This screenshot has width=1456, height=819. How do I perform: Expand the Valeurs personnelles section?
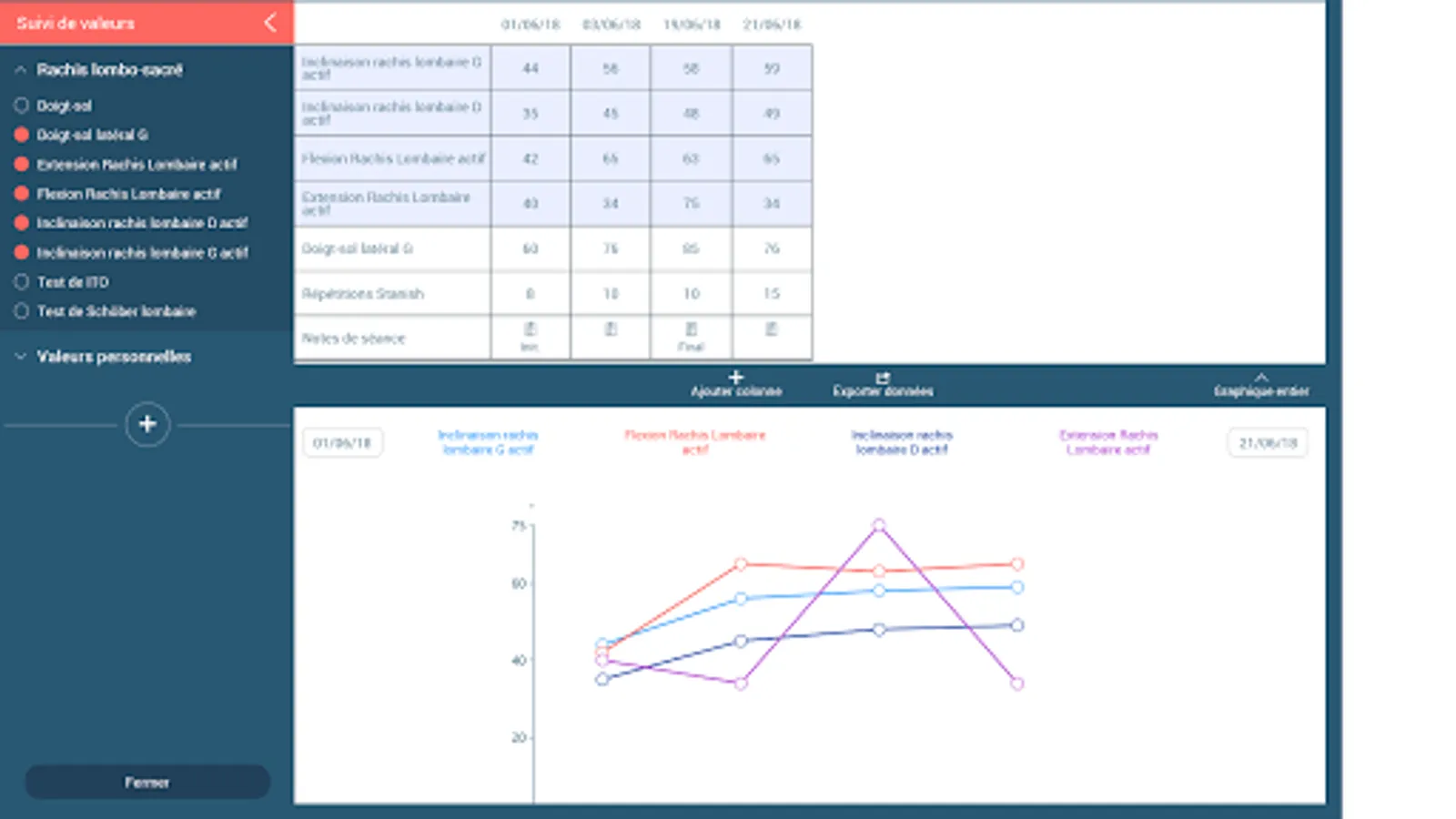(x=18, y=357)
